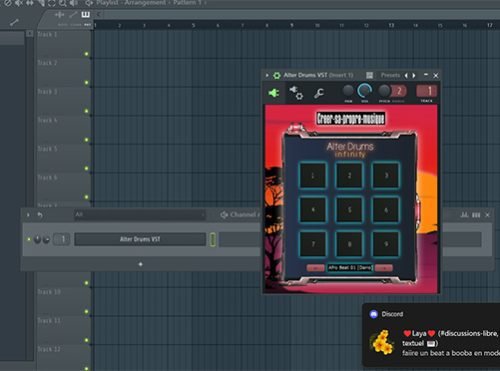Open the Presets menu in plugin window
This screenshot has height=371, width=500.
tap(390, 75)
